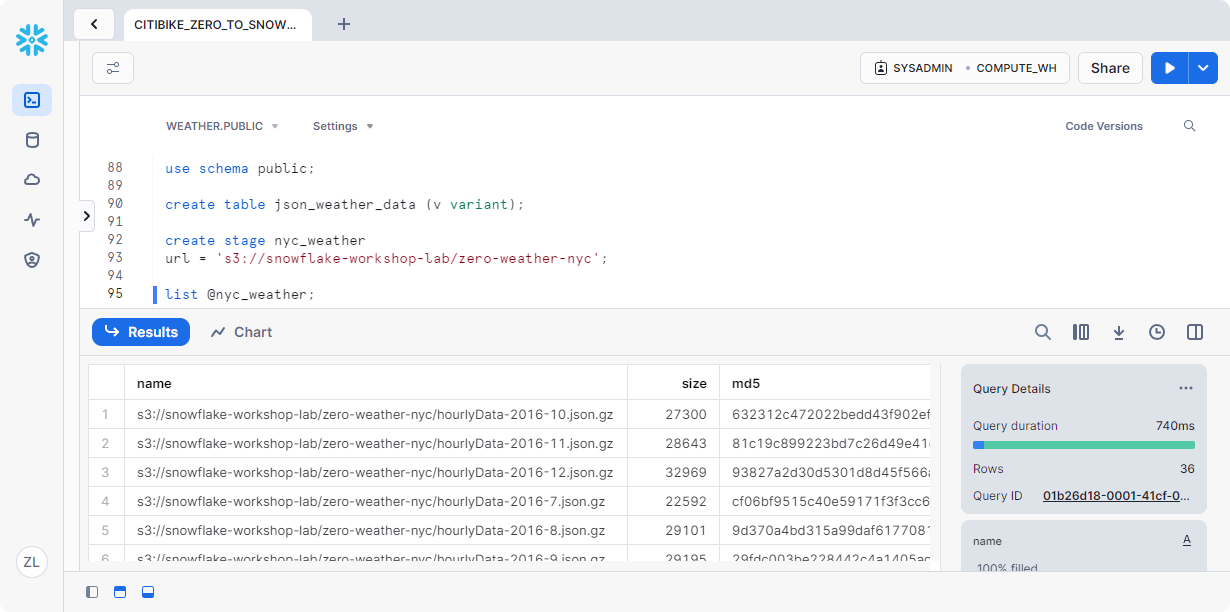The image size is (1230, 612).
Task: Click the query duration progress bar
Action: pyautogui.click(x=1083, y=445)
